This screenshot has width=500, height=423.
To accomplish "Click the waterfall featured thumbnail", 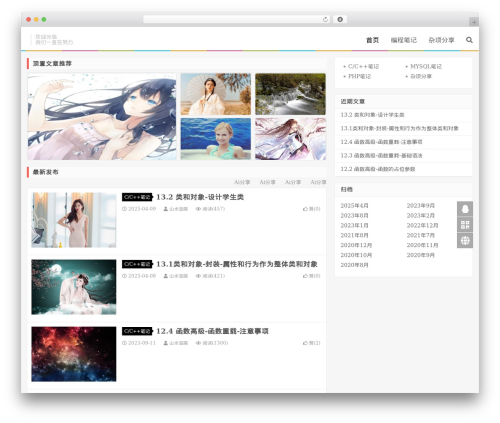I will pos(290,94).
